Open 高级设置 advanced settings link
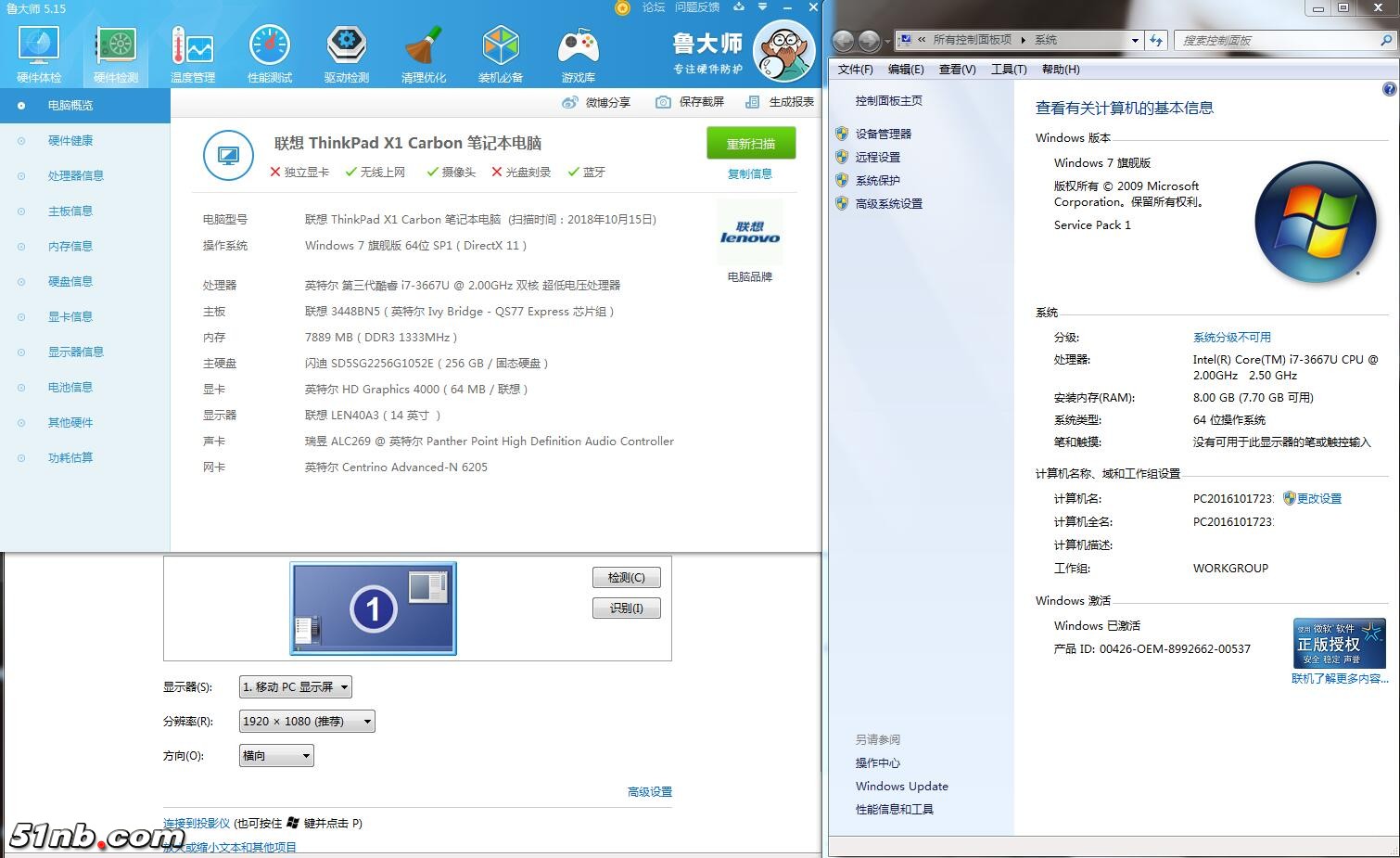Image resolution: width=1400 pixels, height=858 pixels. pos(649,792)
